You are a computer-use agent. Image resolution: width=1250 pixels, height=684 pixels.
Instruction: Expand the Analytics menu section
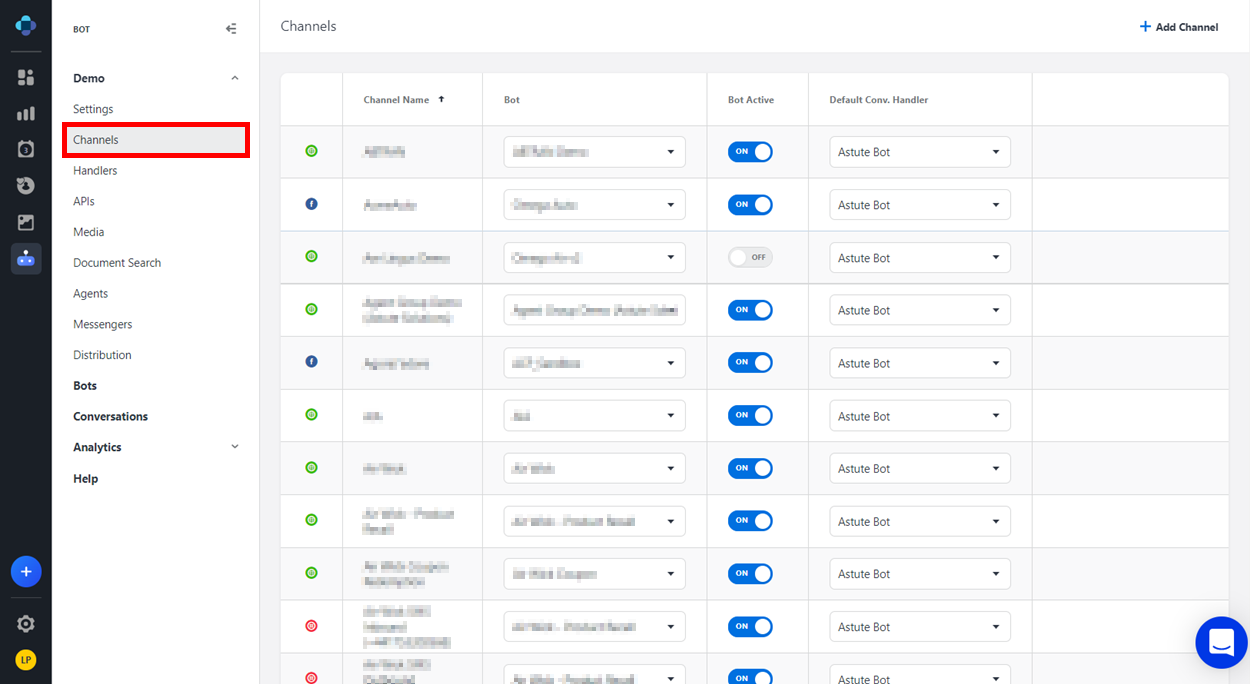click(235, 447)
